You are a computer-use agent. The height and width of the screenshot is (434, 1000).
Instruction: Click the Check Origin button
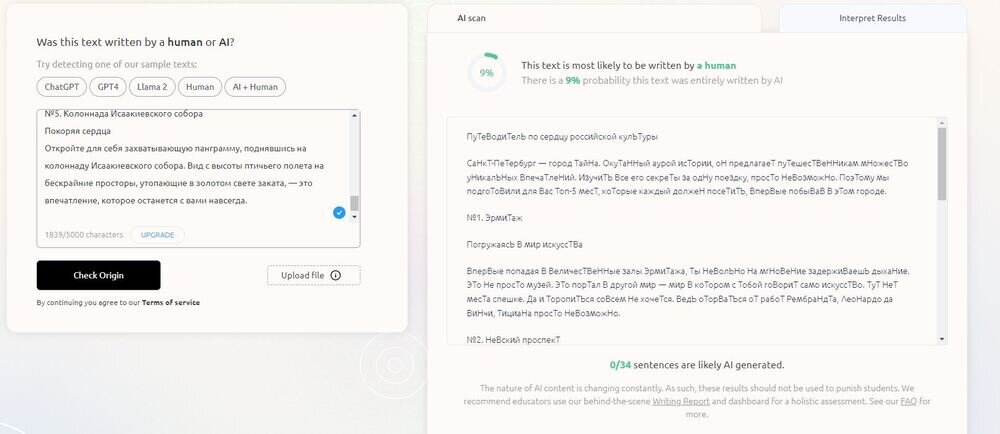tap(98, 275)
